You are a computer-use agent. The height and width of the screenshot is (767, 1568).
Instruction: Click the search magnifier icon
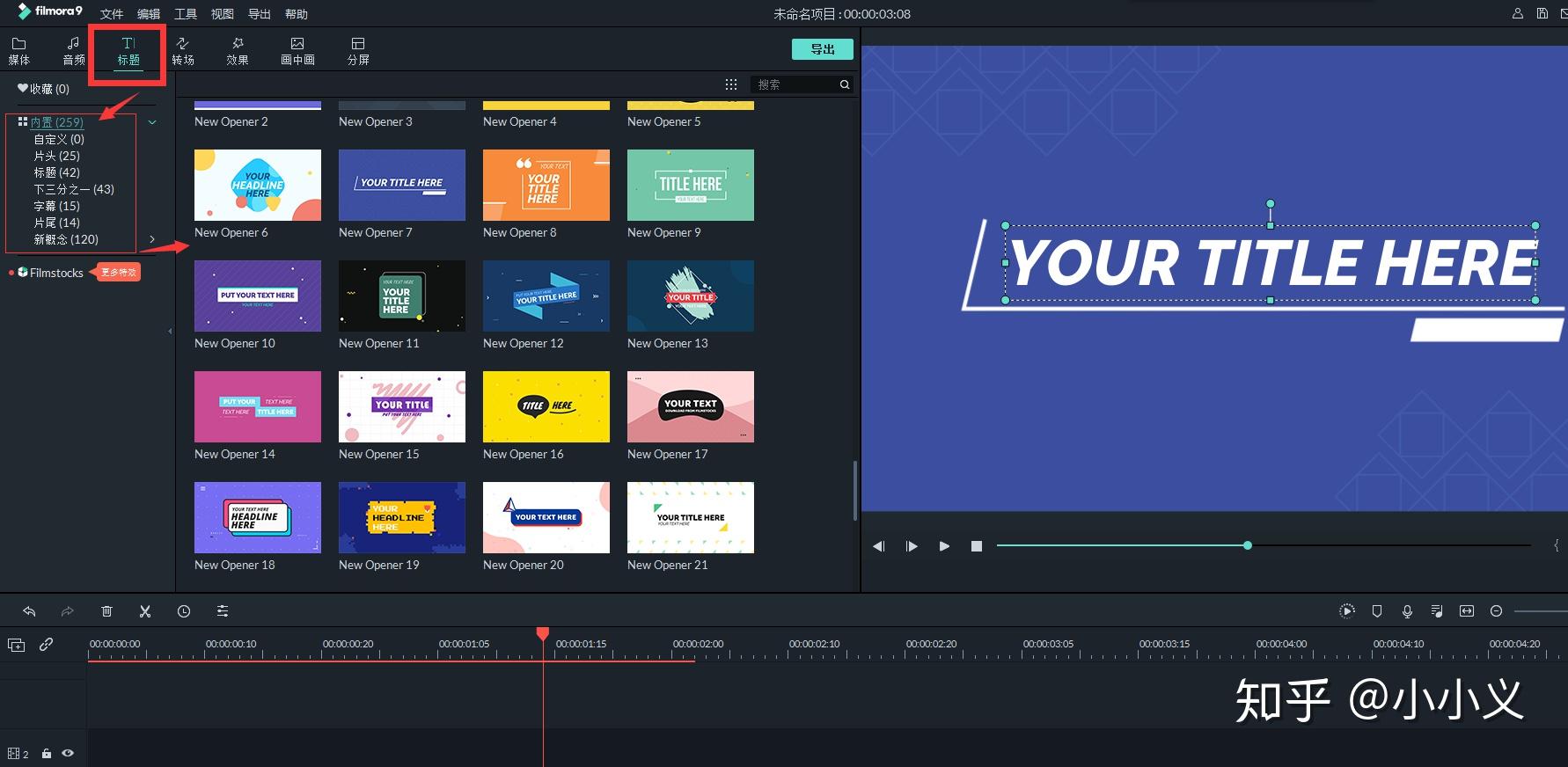click(845, 84)
